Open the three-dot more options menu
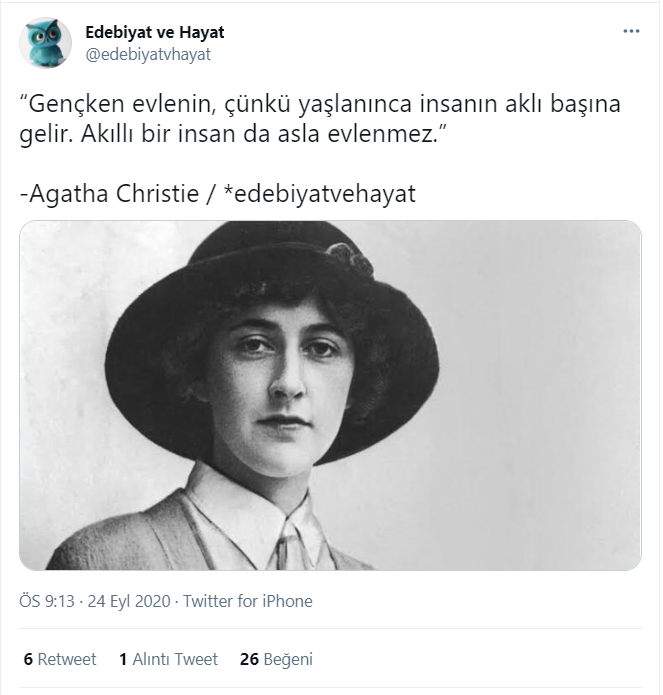 631,31
